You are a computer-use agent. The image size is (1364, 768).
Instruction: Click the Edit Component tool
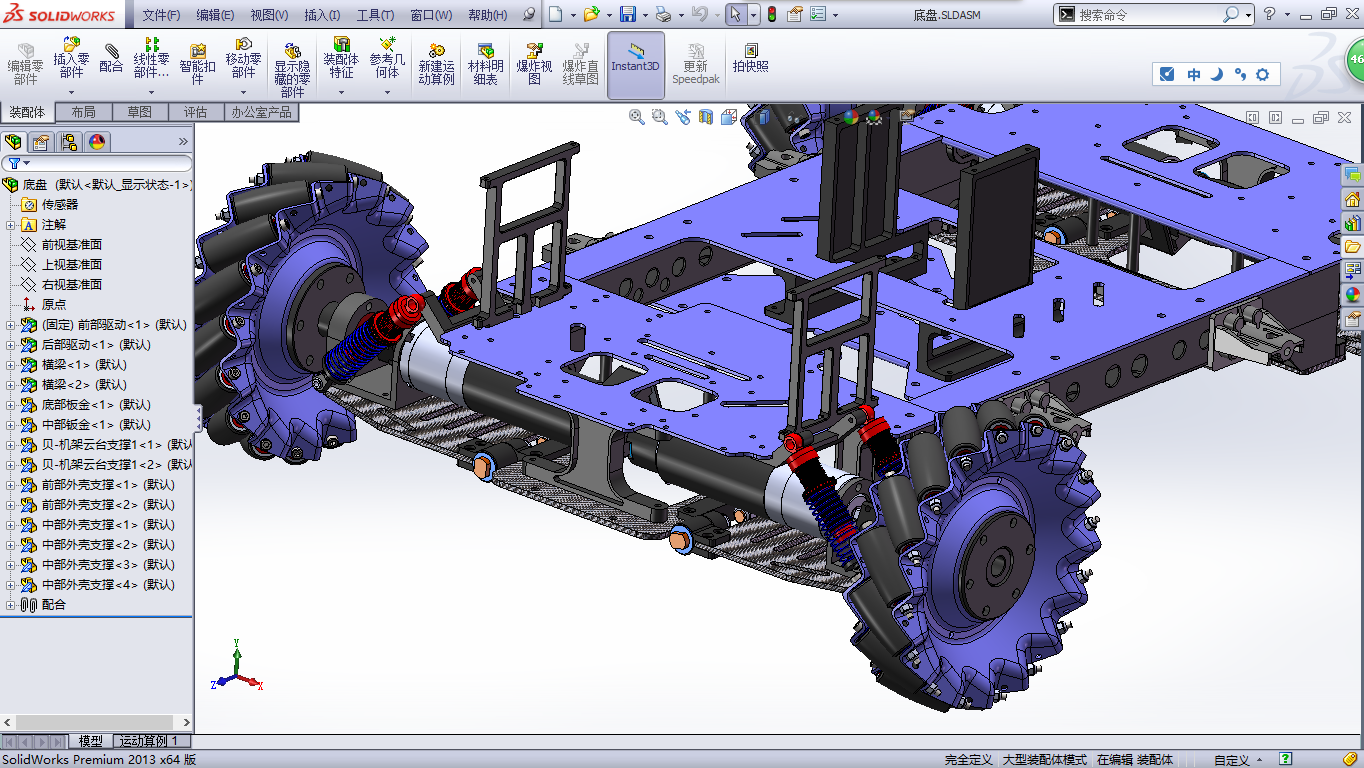[26, 64]
